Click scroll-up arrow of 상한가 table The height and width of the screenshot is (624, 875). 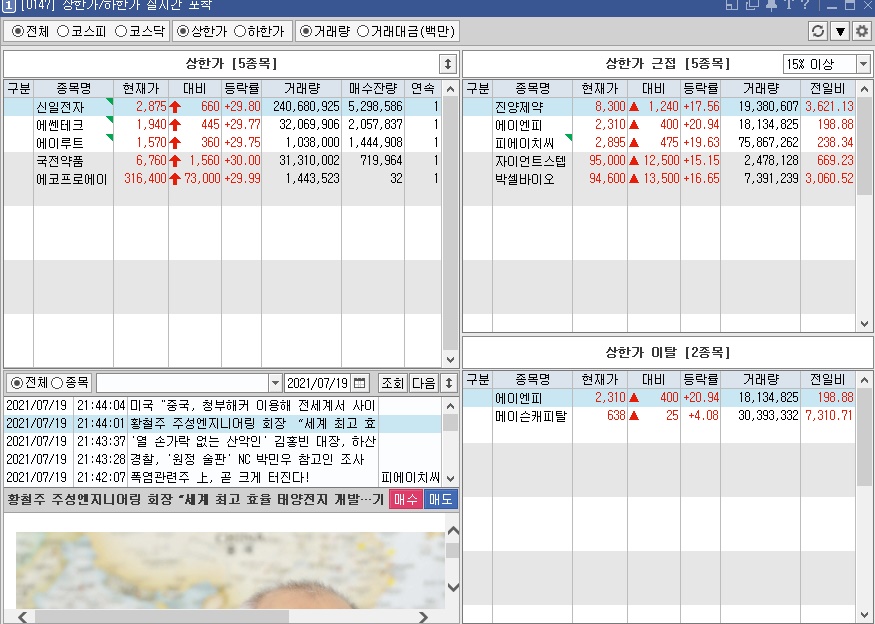click(450, 89)
